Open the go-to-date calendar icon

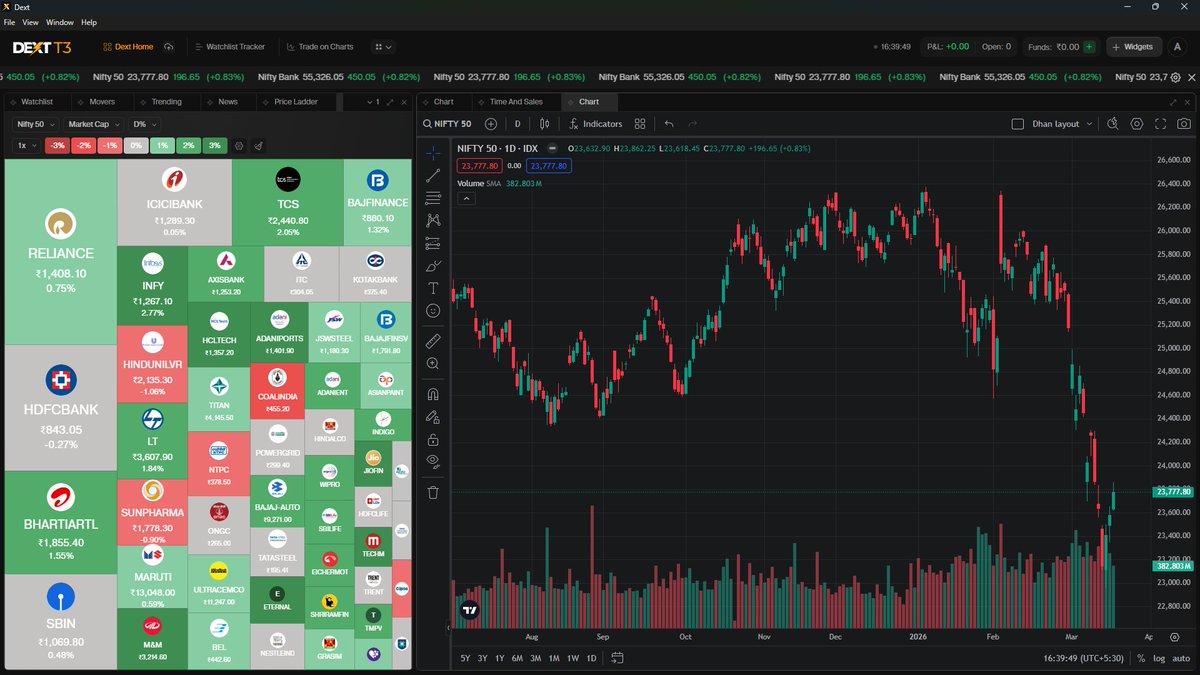tap(617, 658)
